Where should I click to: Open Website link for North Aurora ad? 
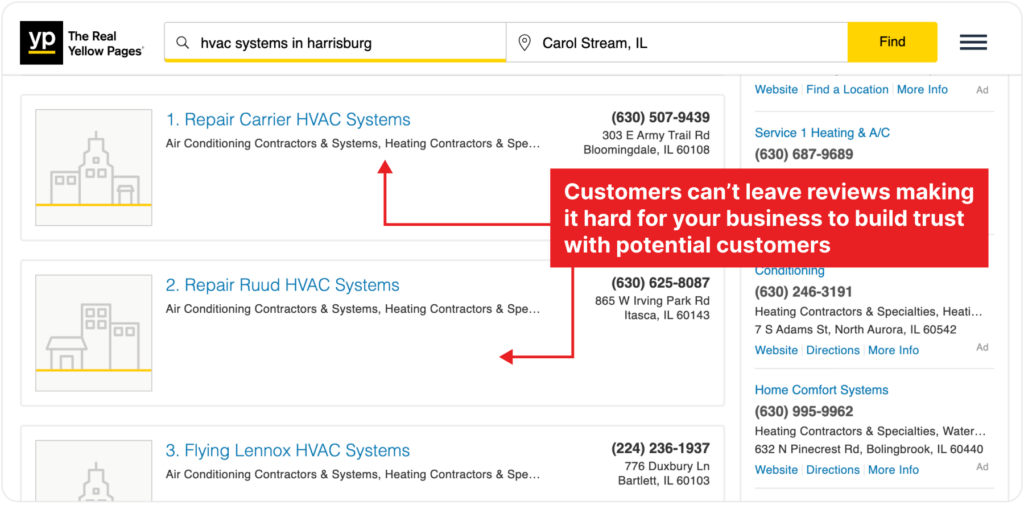pyautogui.click(x=776, y=350)
